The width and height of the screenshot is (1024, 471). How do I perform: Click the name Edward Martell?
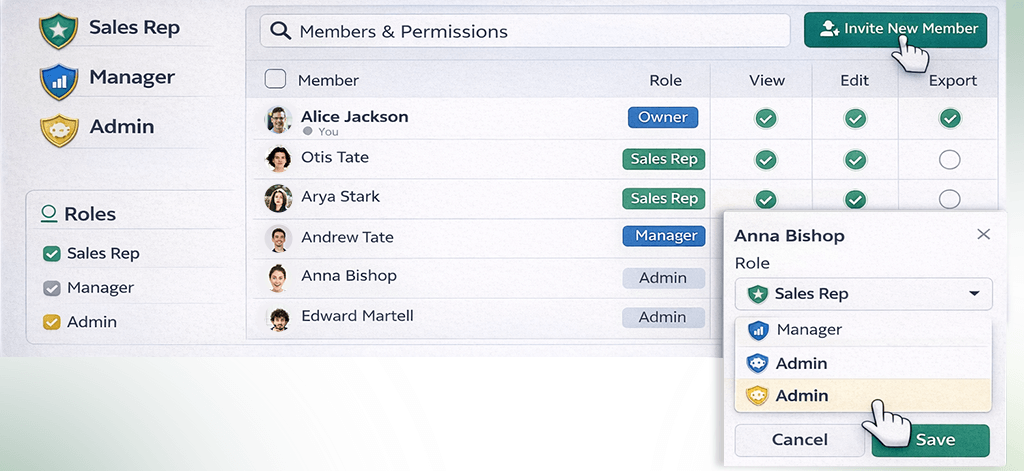357,316
